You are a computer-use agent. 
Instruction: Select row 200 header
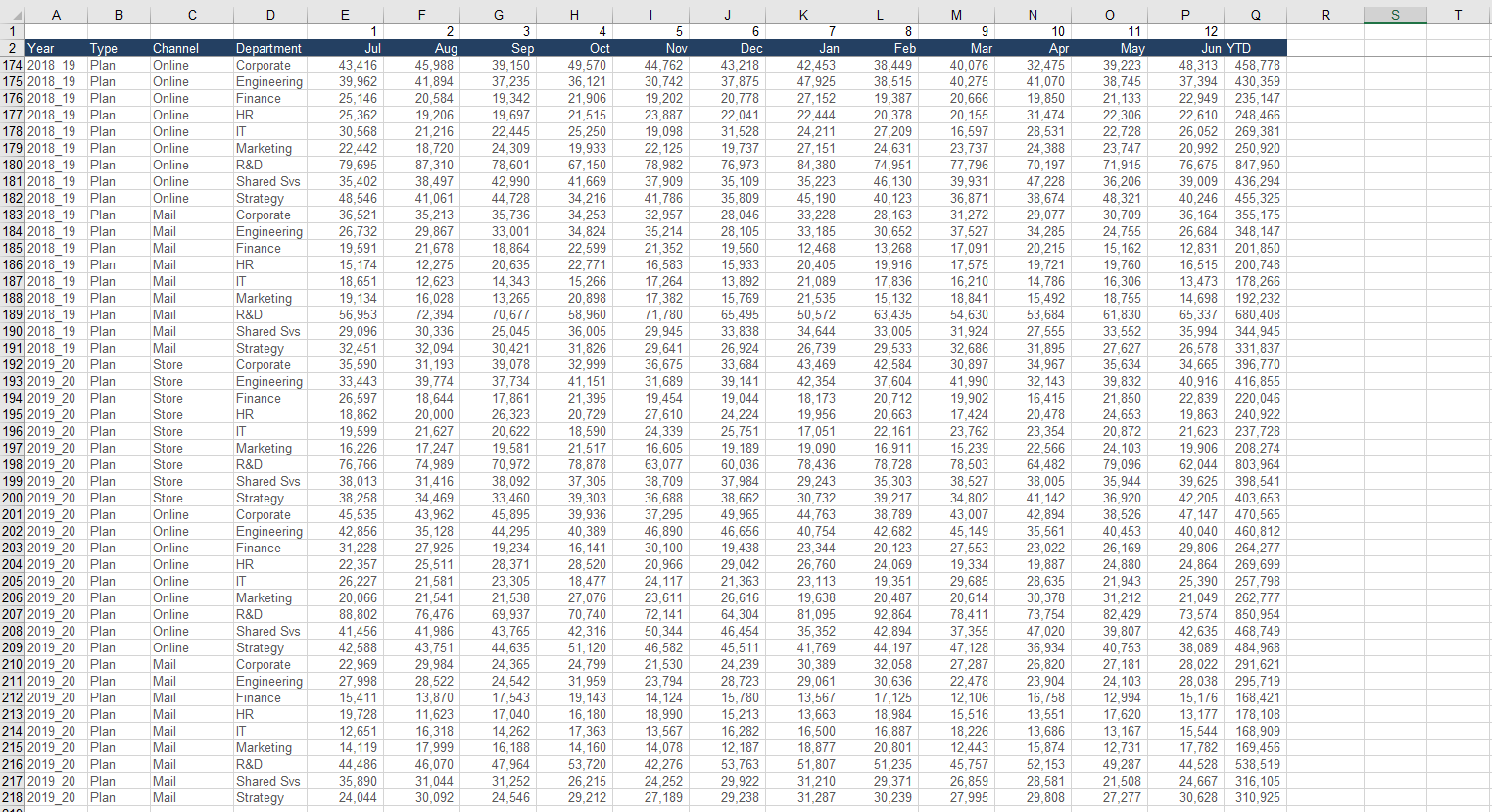[x=13, y=498]
